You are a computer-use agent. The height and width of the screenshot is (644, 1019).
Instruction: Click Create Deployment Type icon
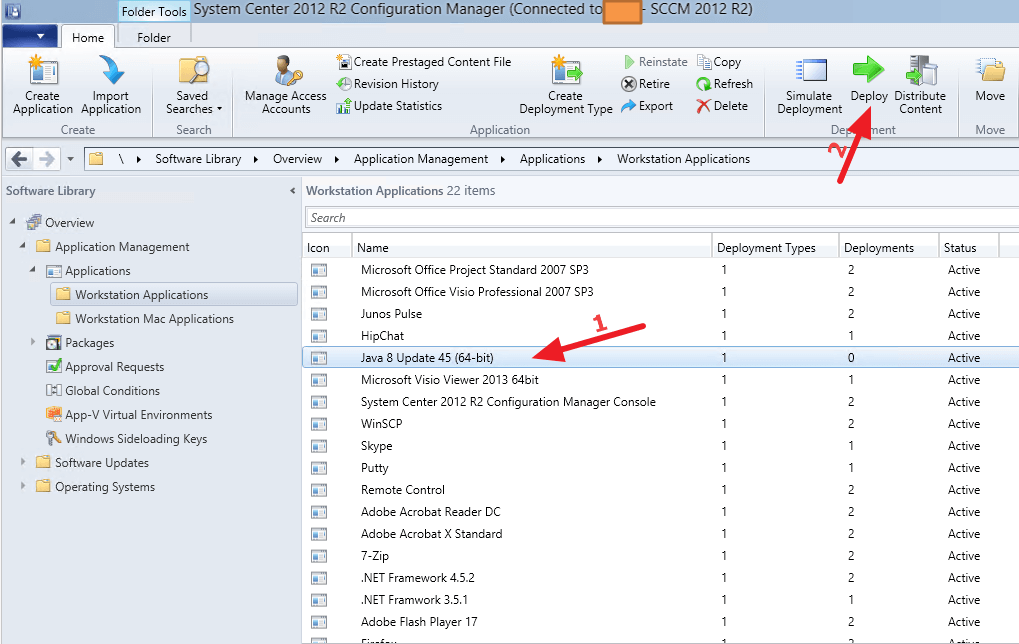566,70
